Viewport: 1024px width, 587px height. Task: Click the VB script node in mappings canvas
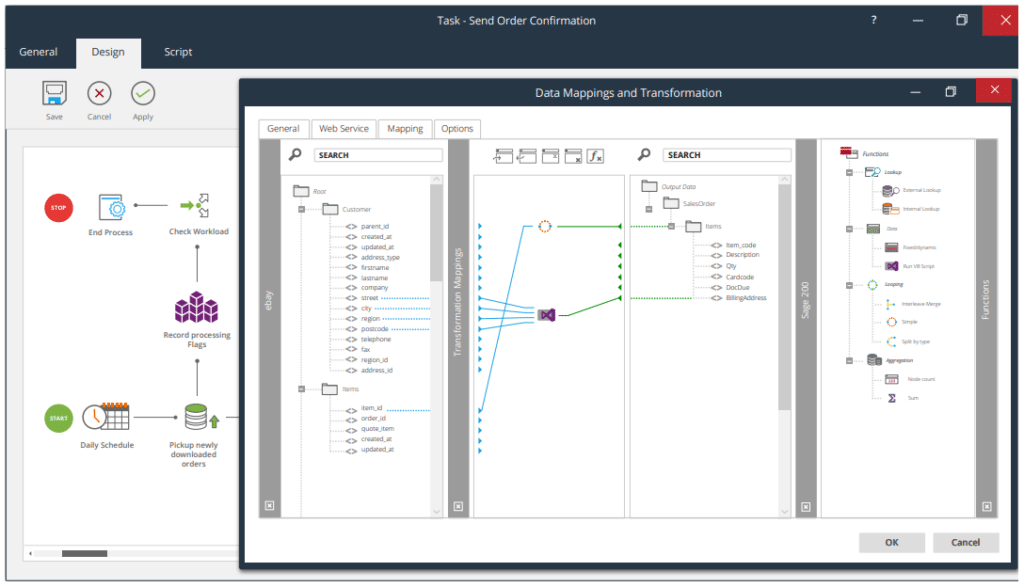tap(546, 315)
